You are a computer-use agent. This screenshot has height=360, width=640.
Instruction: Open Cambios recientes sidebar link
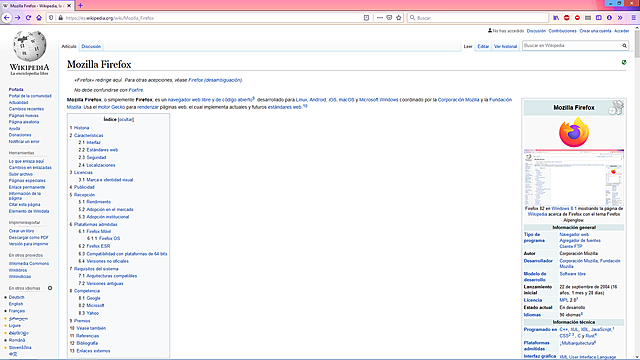pos(26,109)
